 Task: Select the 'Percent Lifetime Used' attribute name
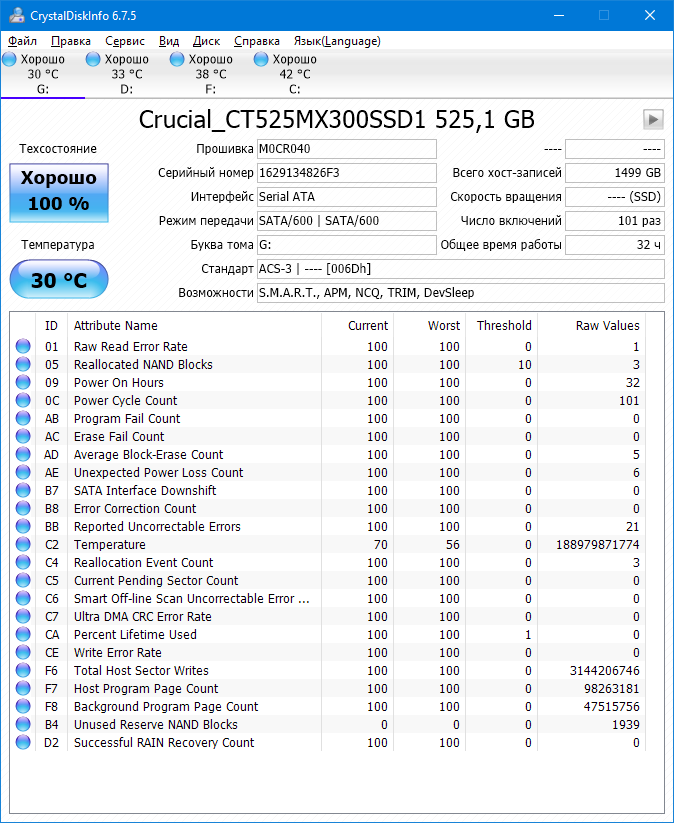pos(135,635)
